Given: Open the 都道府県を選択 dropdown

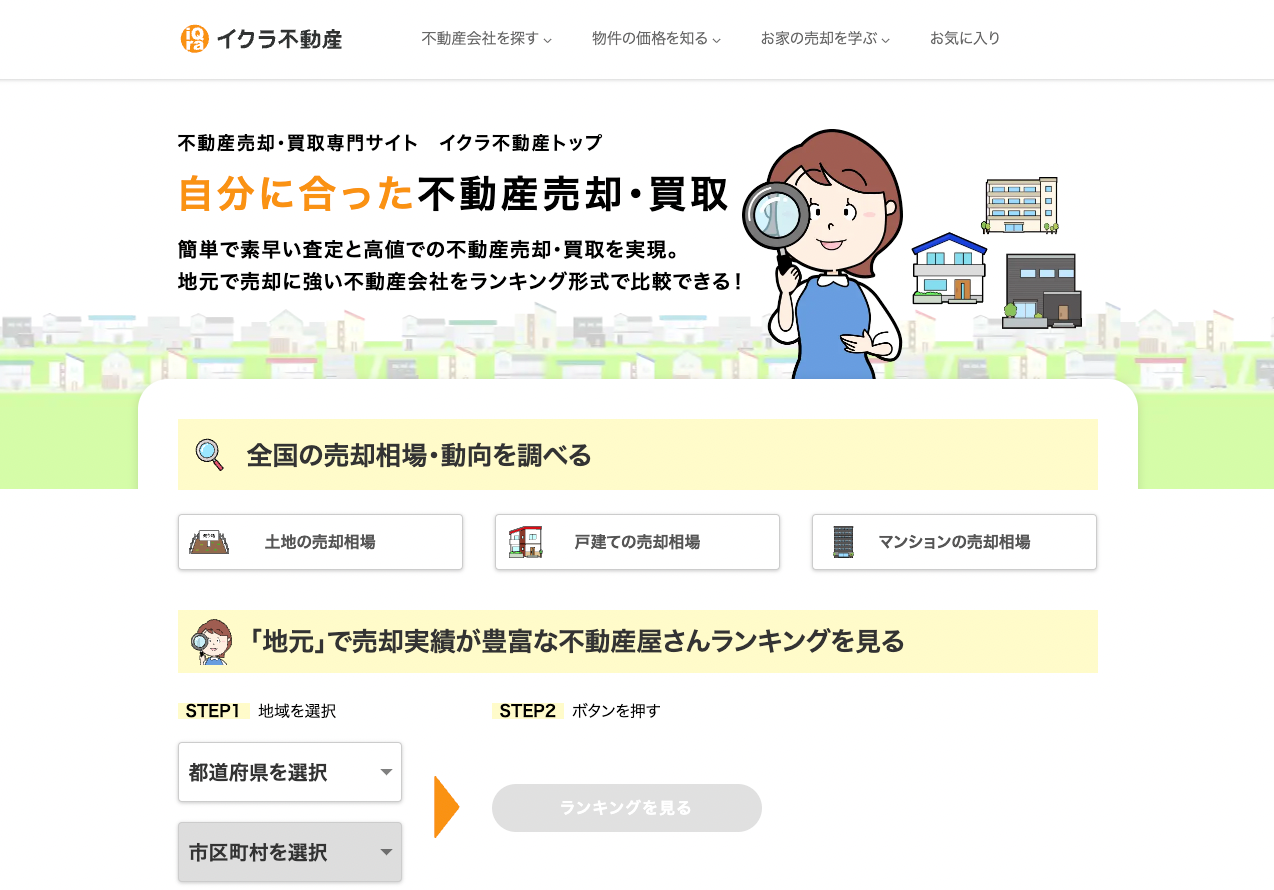Looking at the screenshot, I should coord(290,772).
